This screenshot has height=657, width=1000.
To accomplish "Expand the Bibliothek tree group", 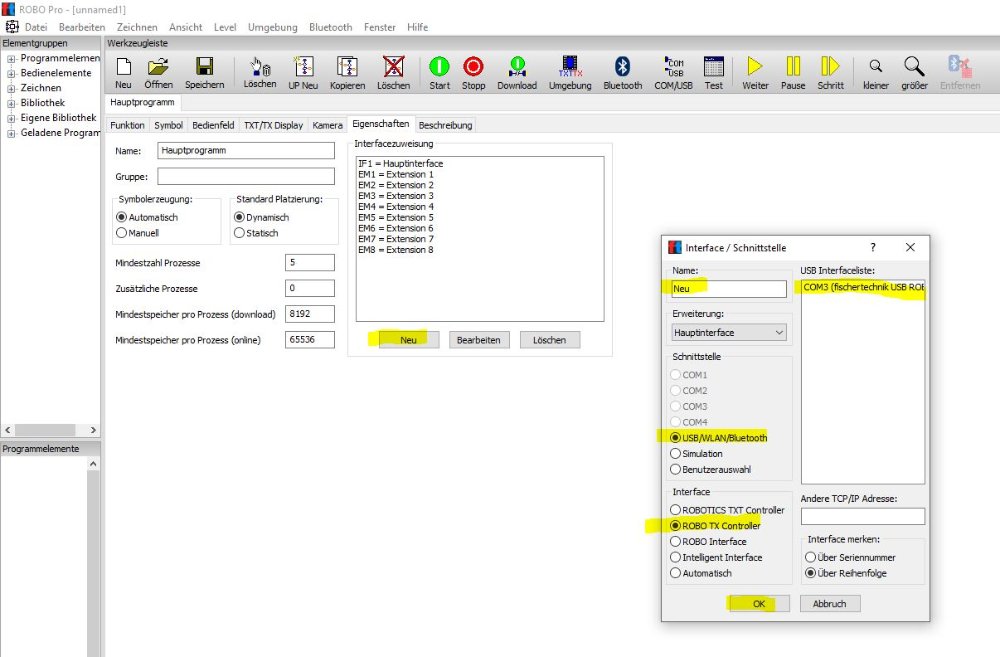I will [11, 103].
